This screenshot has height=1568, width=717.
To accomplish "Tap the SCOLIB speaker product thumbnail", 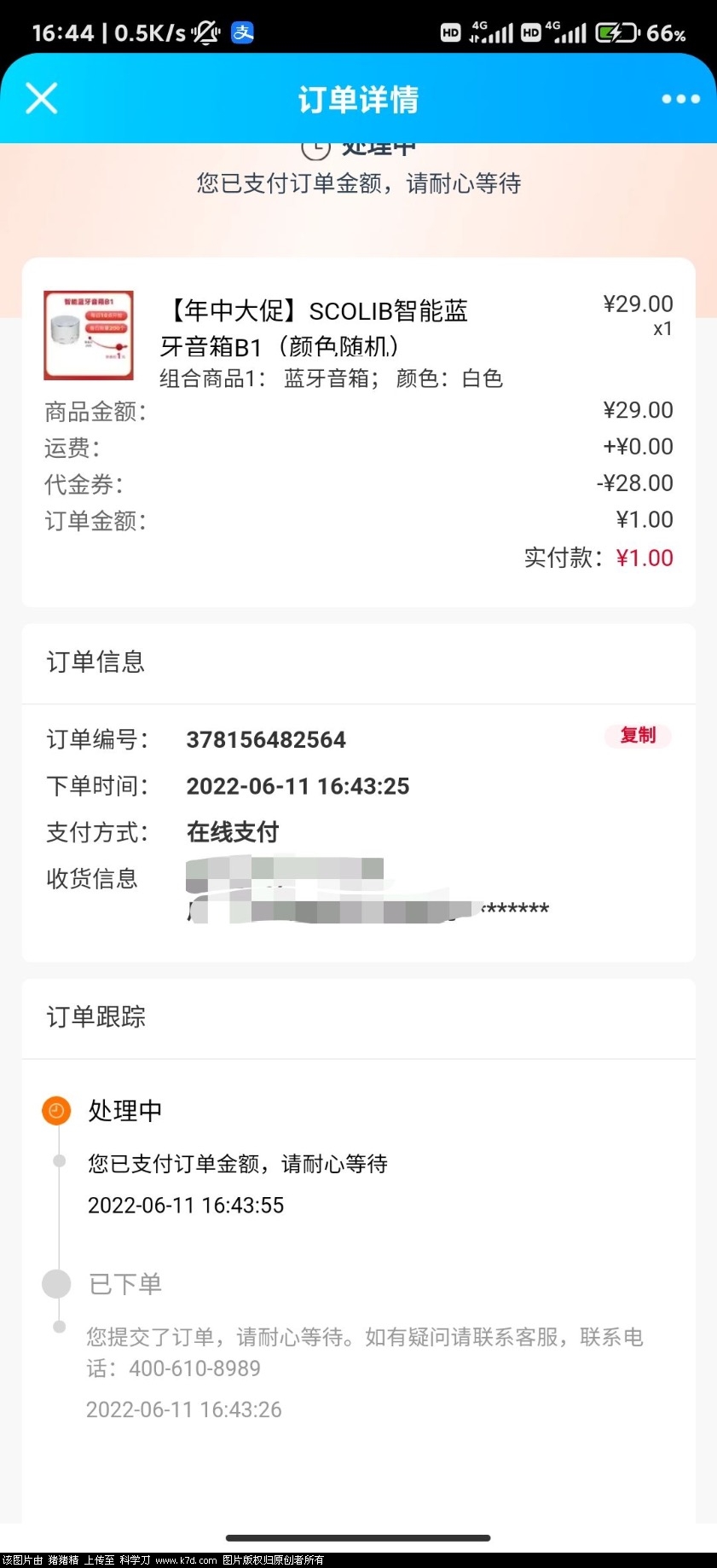I will (89, 335).
